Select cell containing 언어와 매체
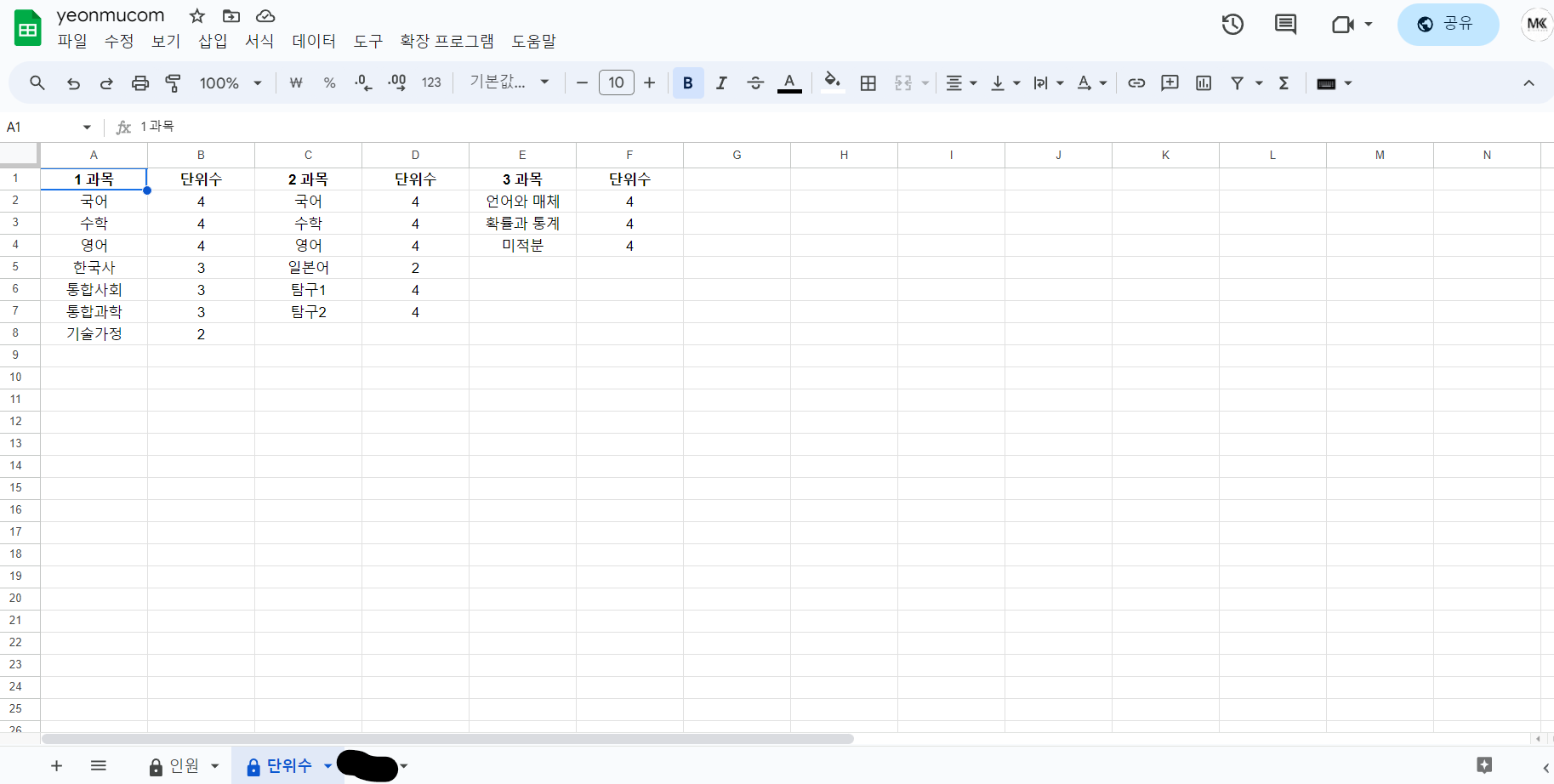The height and width of the screenshot is (784, 1554). [522, 202]
